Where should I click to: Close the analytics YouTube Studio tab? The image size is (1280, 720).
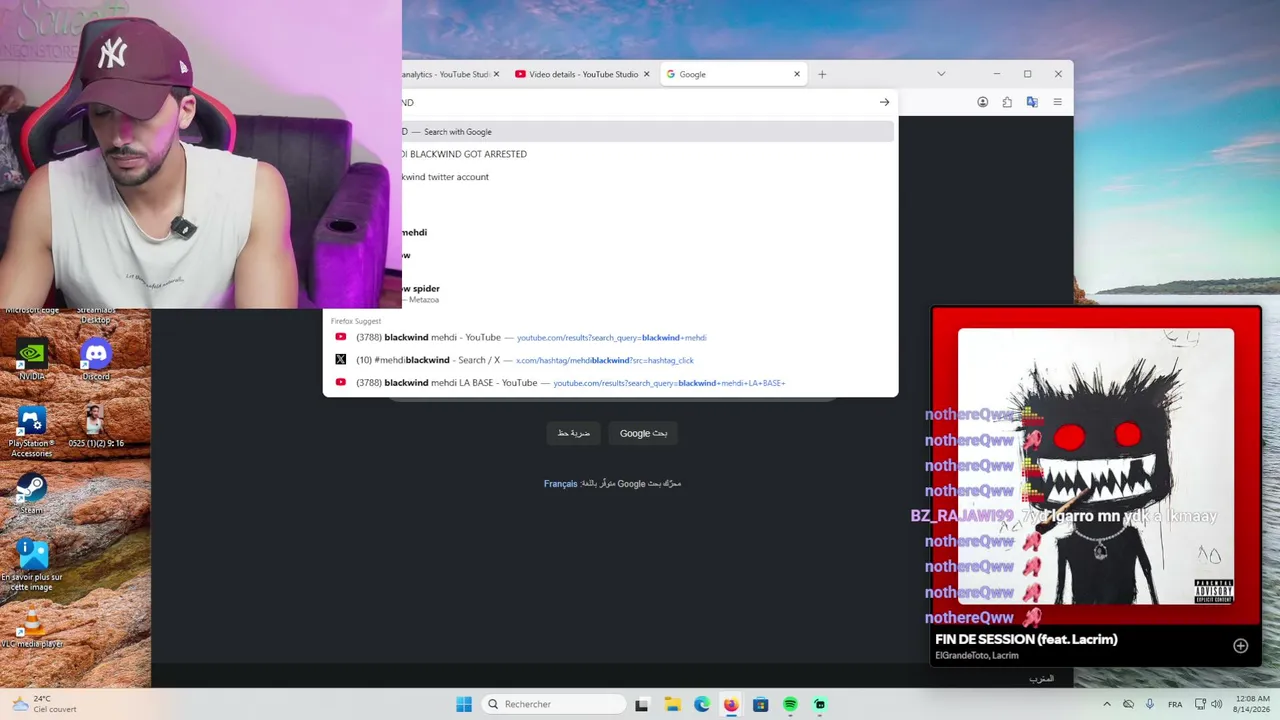tap(496, 74)
